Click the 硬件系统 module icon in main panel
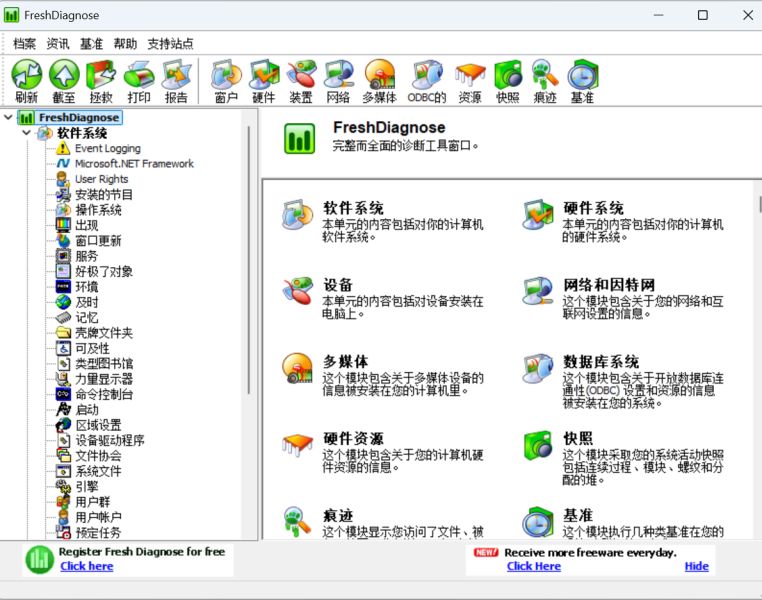 click(538, 215)
